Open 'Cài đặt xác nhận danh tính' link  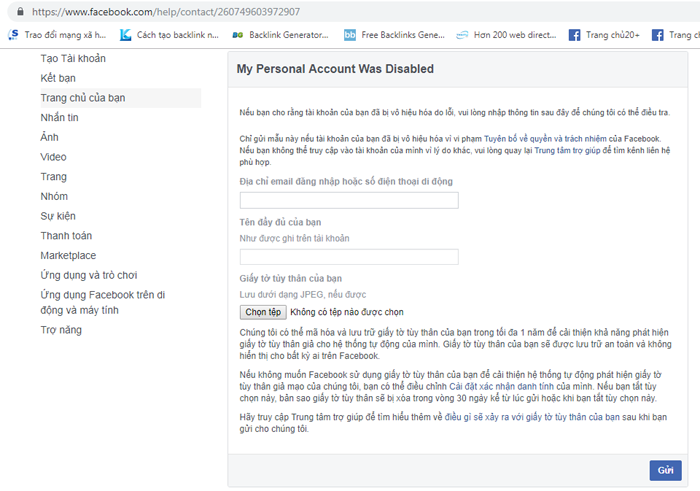[x=501, y=387]
